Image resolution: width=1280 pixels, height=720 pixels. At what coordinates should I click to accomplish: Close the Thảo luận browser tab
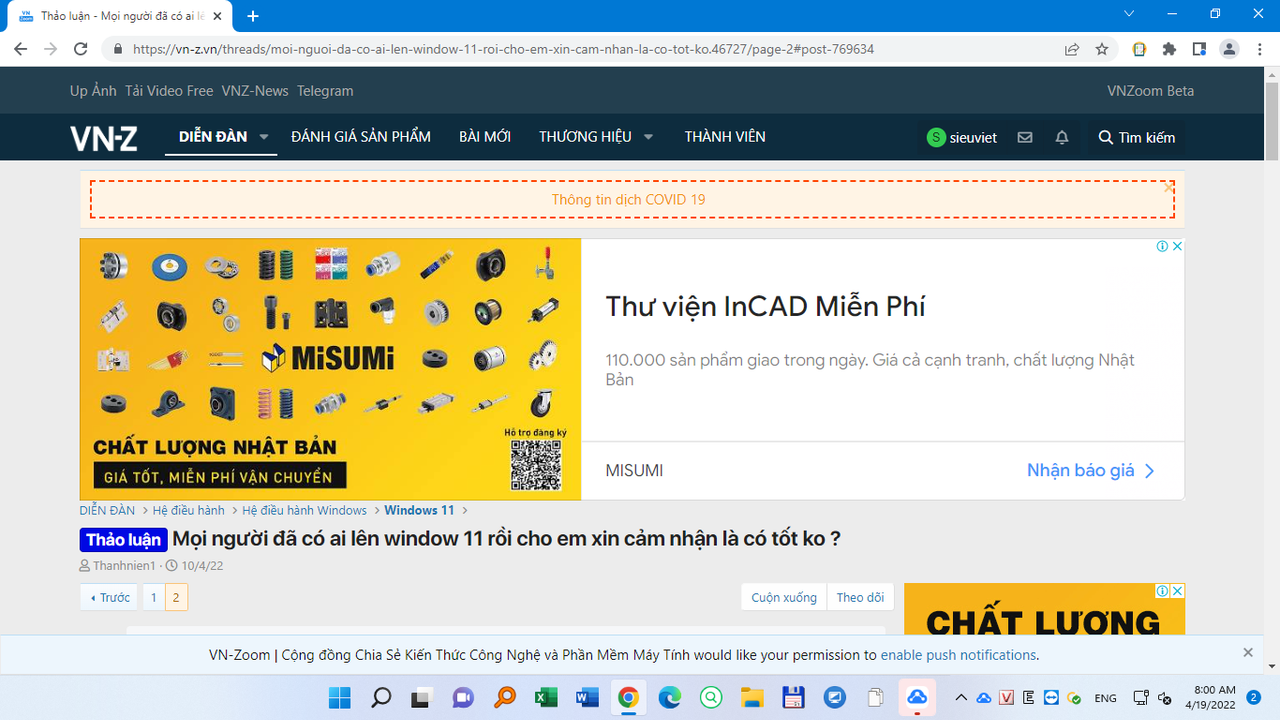(217, 16)
